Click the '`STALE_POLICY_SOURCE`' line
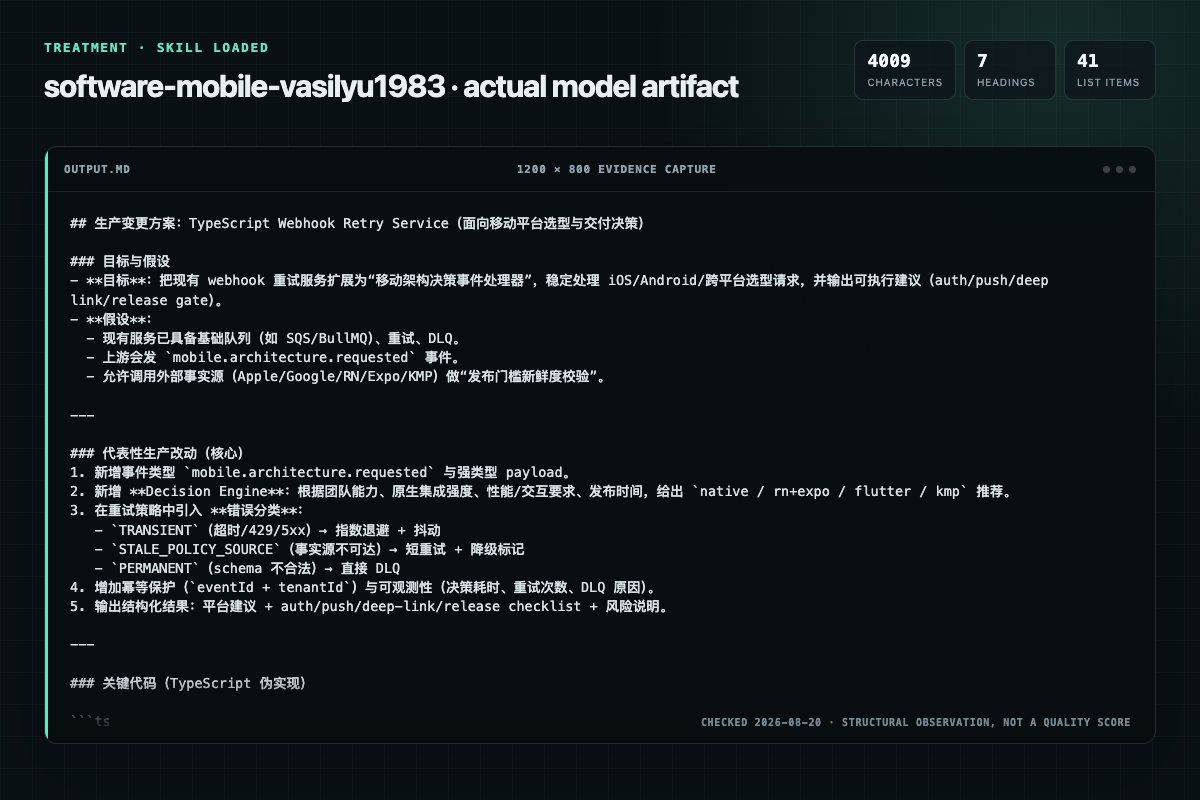 (309, 549)
